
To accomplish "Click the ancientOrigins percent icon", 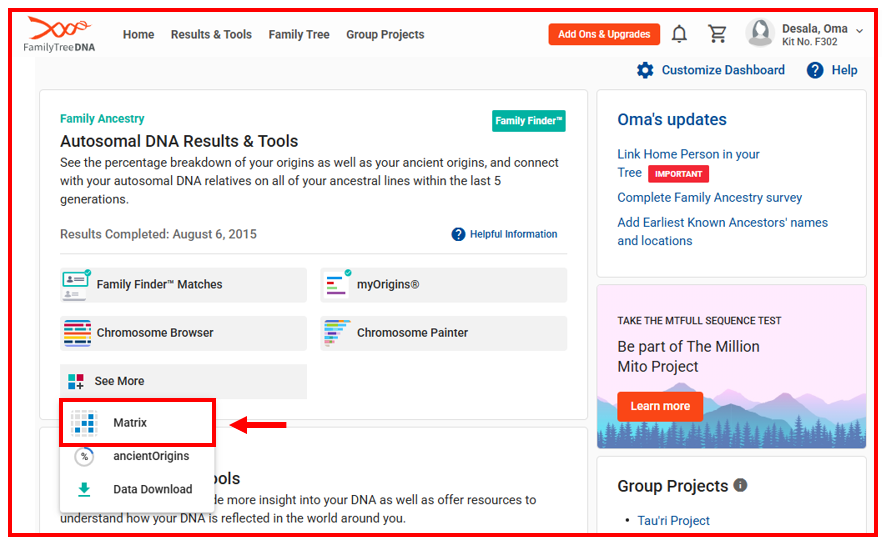I will click(x=84, y=456).
